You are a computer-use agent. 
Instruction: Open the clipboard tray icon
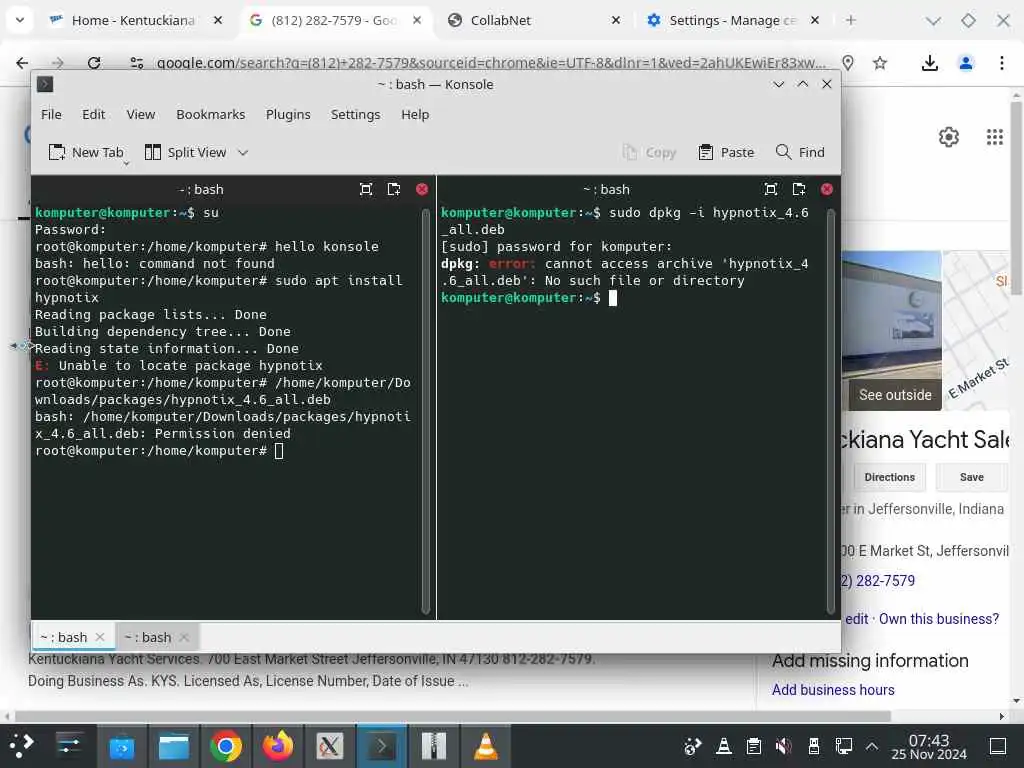tap(754, 746)
